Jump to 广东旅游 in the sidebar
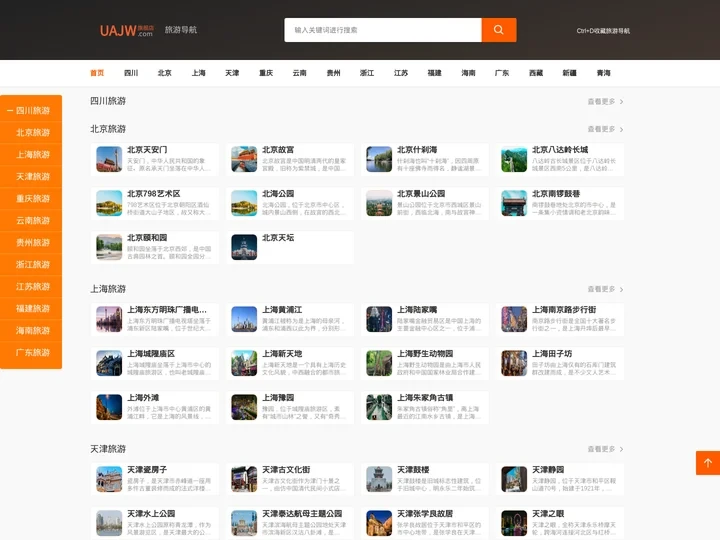This screenshot has height=540, width=720. click(31, 353)
